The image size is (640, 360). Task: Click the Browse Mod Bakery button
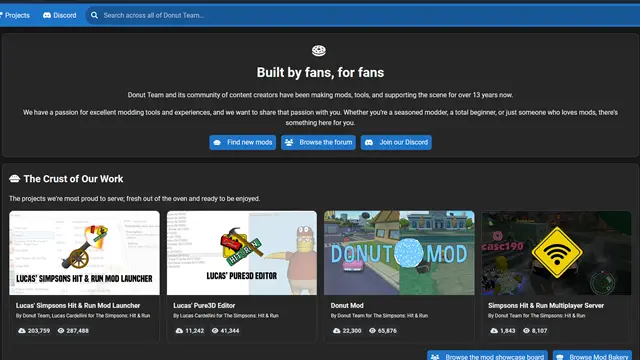tap(593, 356)
